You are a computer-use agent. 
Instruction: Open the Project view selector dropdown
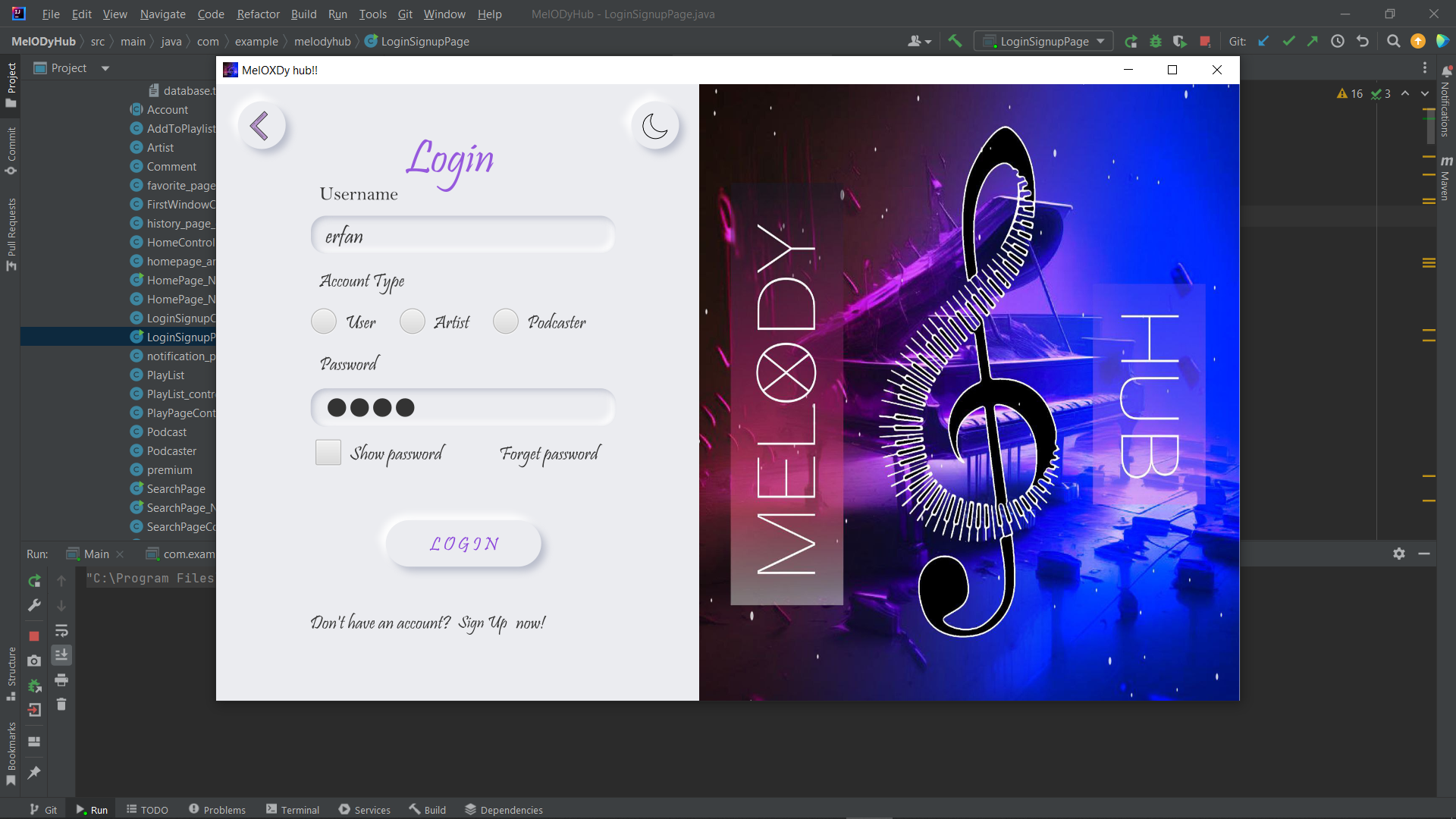(104, 67)
